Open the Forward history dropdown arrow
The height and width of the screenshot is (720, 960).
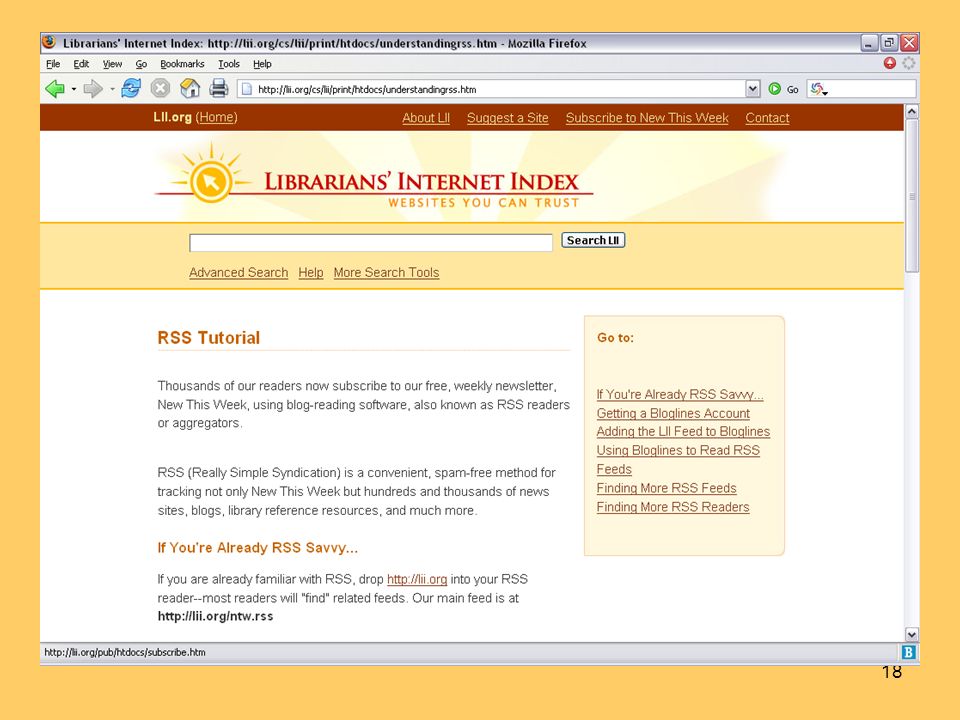pos(112,89)
